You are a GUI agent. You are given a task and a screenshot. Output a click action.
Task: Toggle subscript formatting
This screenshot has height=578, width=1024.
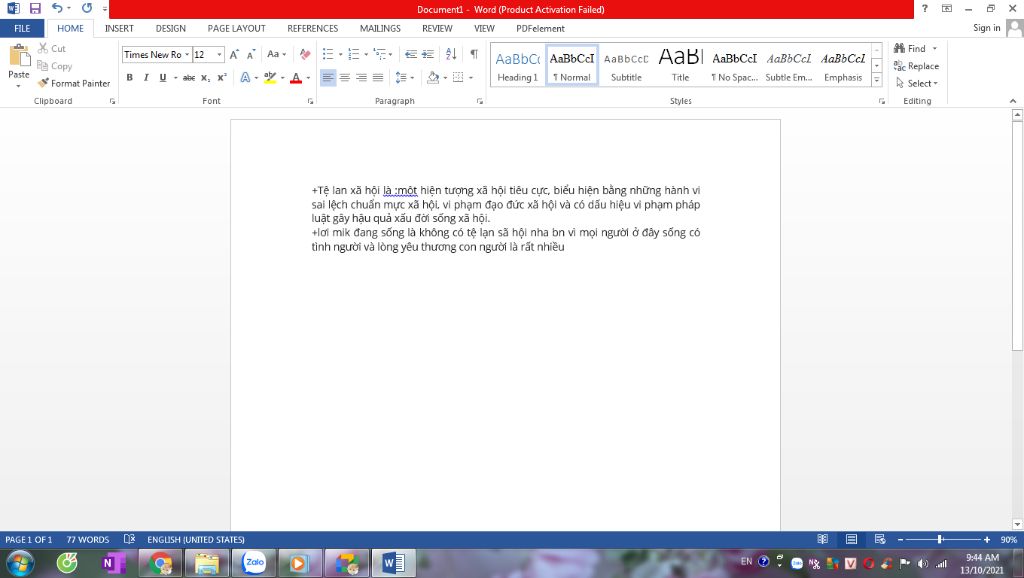[205, 77]
